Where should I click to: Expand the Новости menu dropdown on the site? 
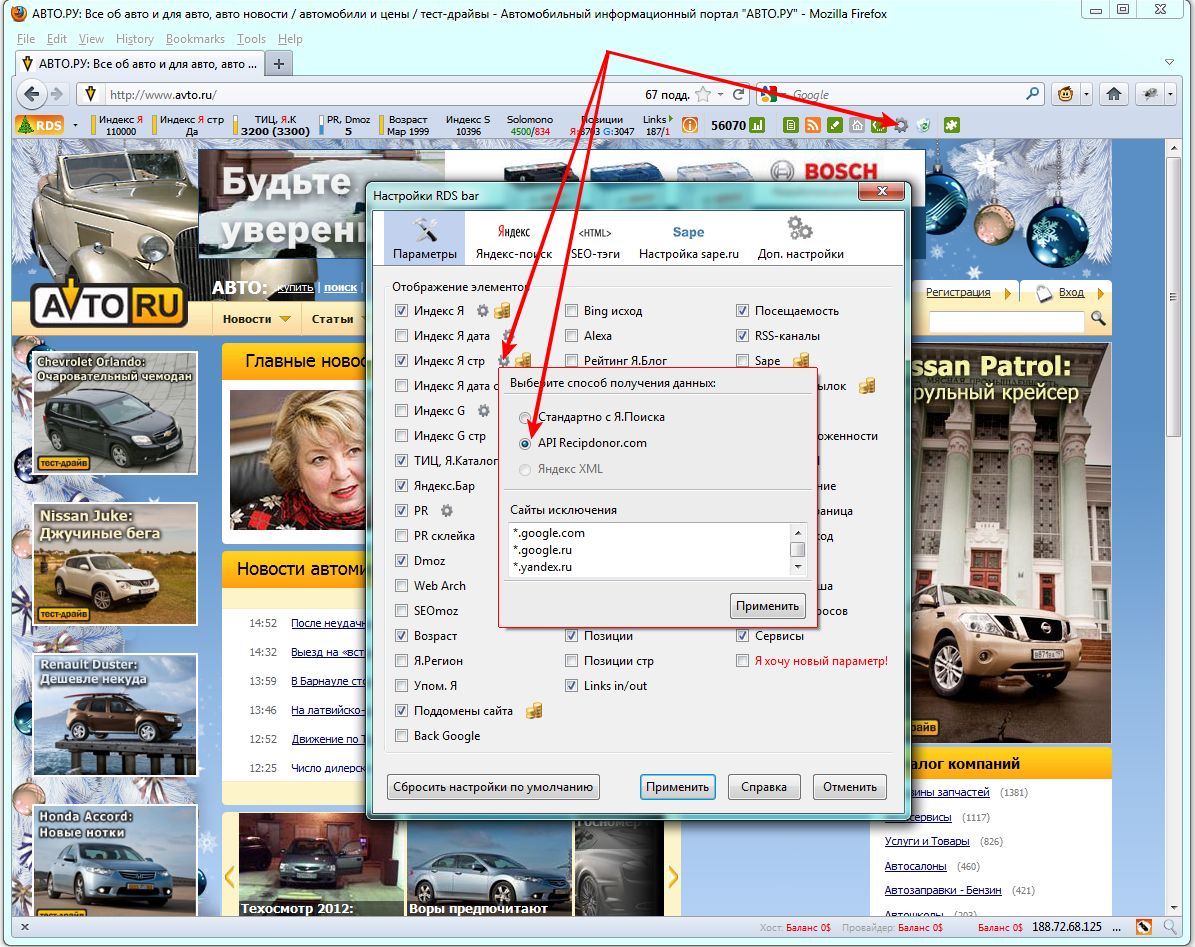[x=285, y=319]
